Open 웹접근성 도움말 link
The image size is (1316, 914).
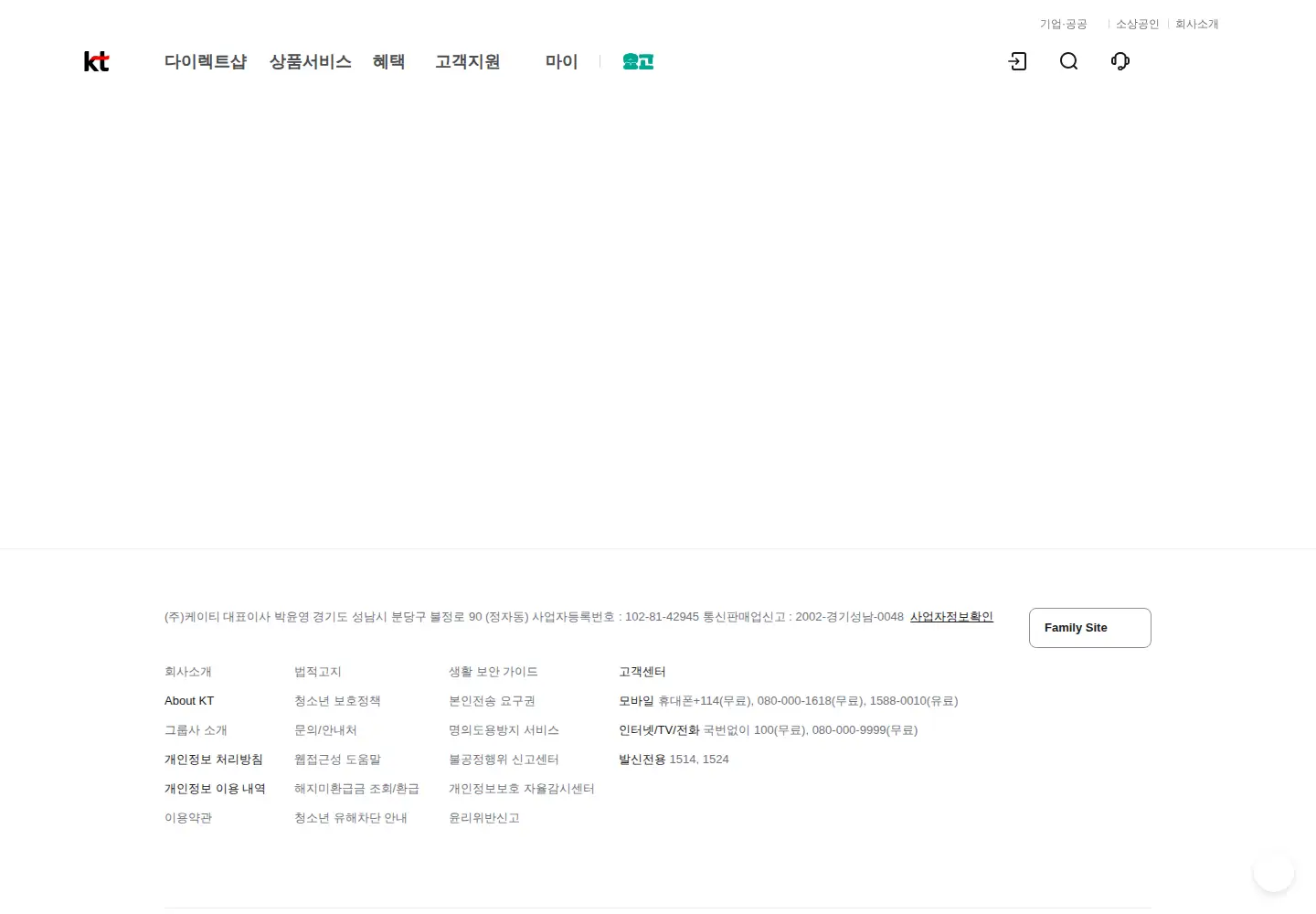coord(337,760)
